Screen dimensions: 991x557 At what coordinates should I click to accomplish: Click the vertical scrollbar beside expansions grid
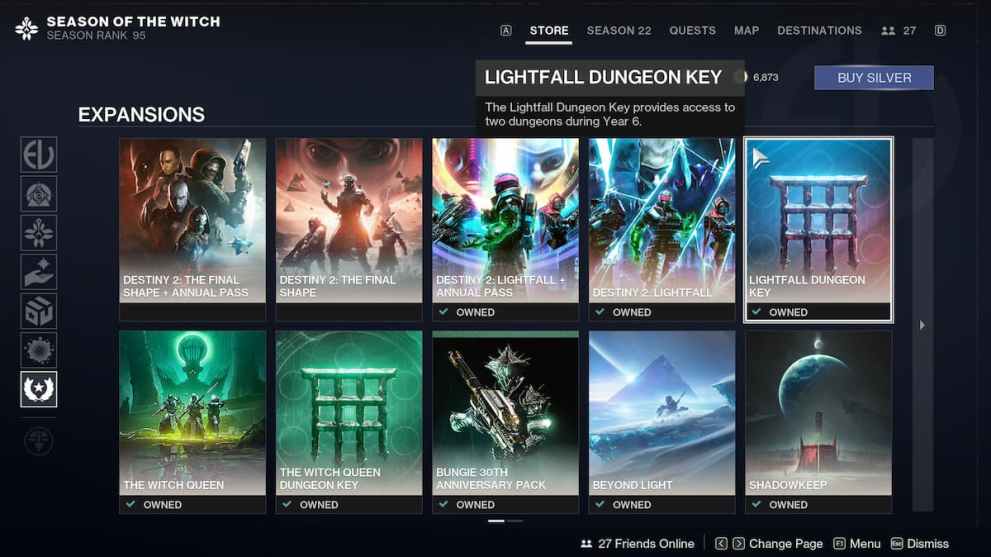coord(922,230)
